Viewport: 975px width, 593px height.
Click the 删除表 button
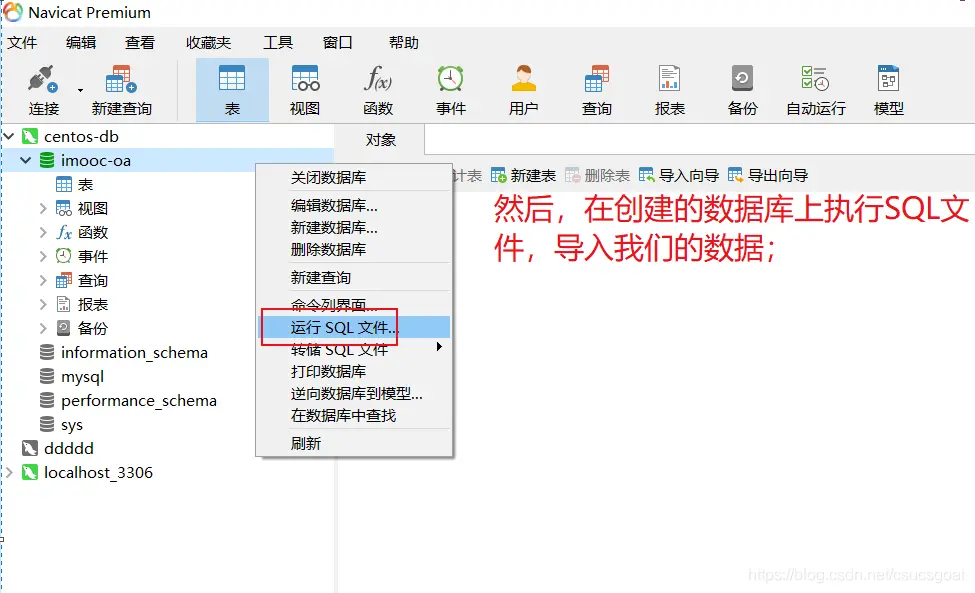(x=597, y=175)
